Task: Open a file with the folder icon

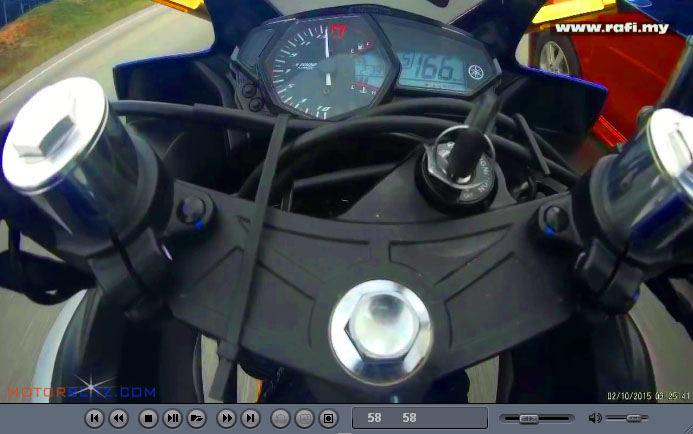Action: point(197,418)
